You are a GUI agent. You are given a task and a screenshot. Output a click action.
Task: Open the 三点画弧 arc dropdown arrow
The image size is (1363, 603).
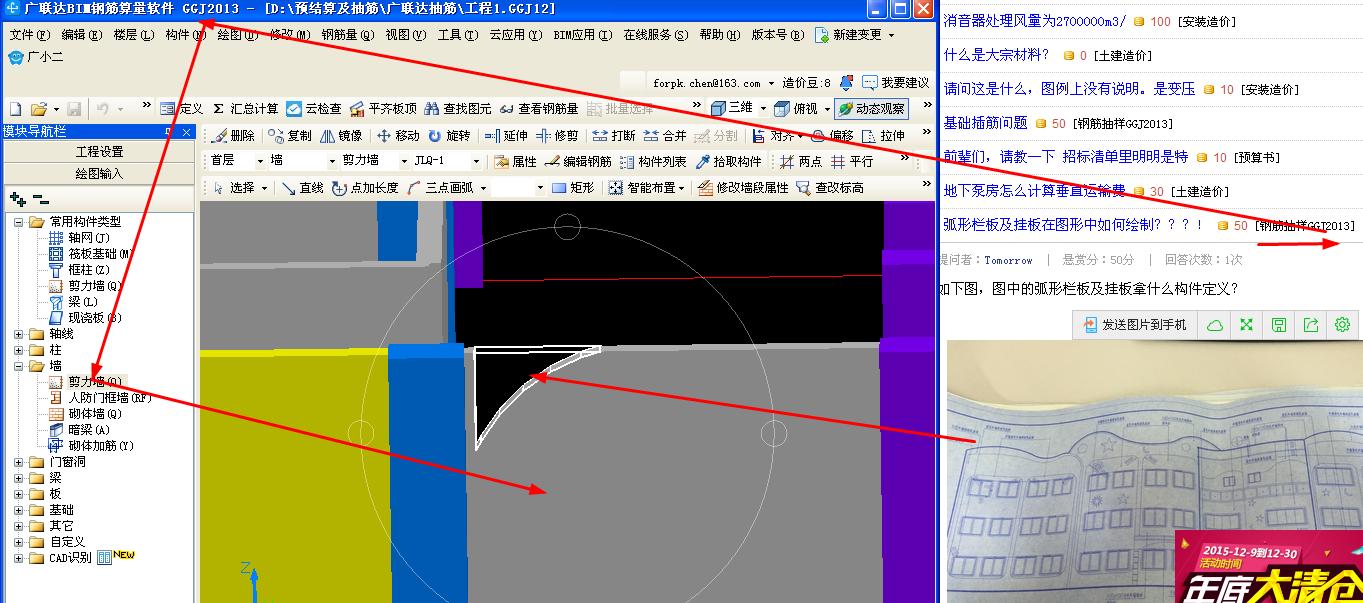482,187
